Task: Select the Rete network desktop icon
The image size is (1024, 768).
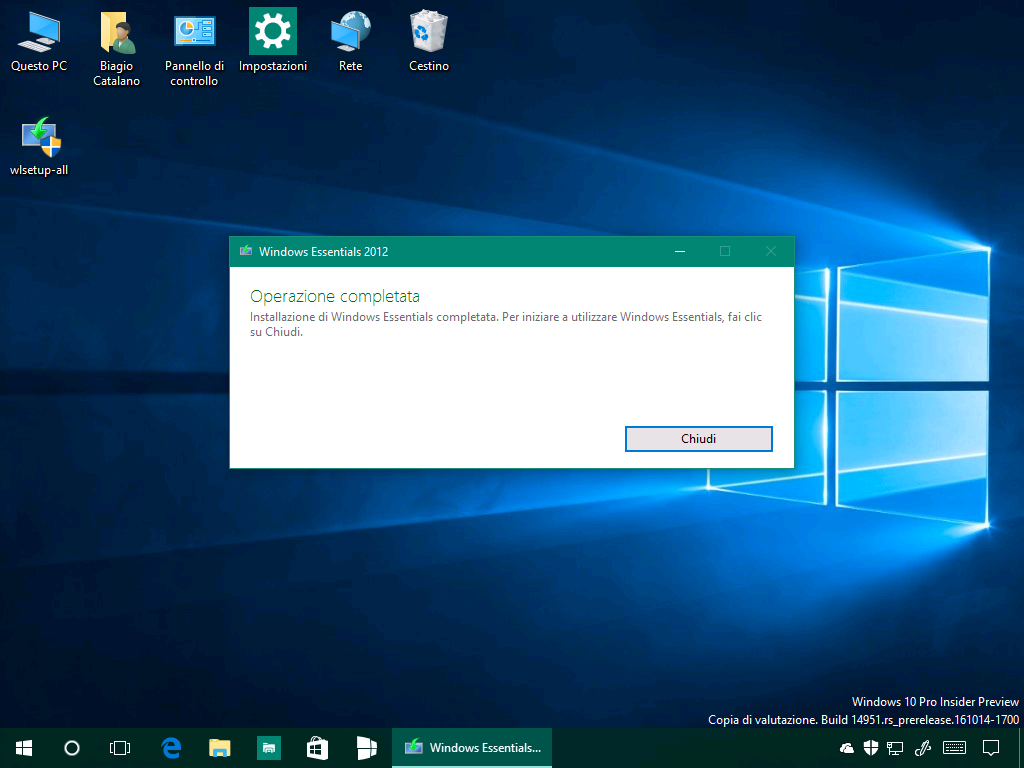Action: (350, 40)
